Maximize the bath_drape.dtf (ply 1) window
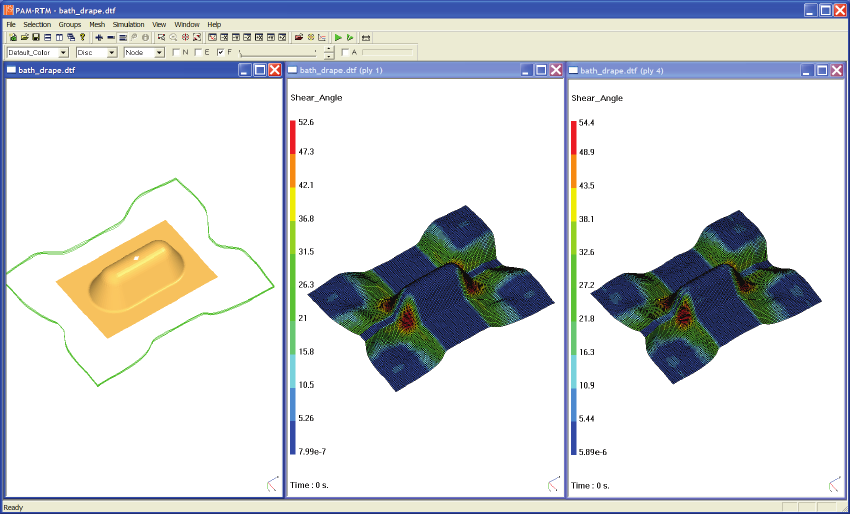This screenshot has width=850, height=514. click(540, 70)
